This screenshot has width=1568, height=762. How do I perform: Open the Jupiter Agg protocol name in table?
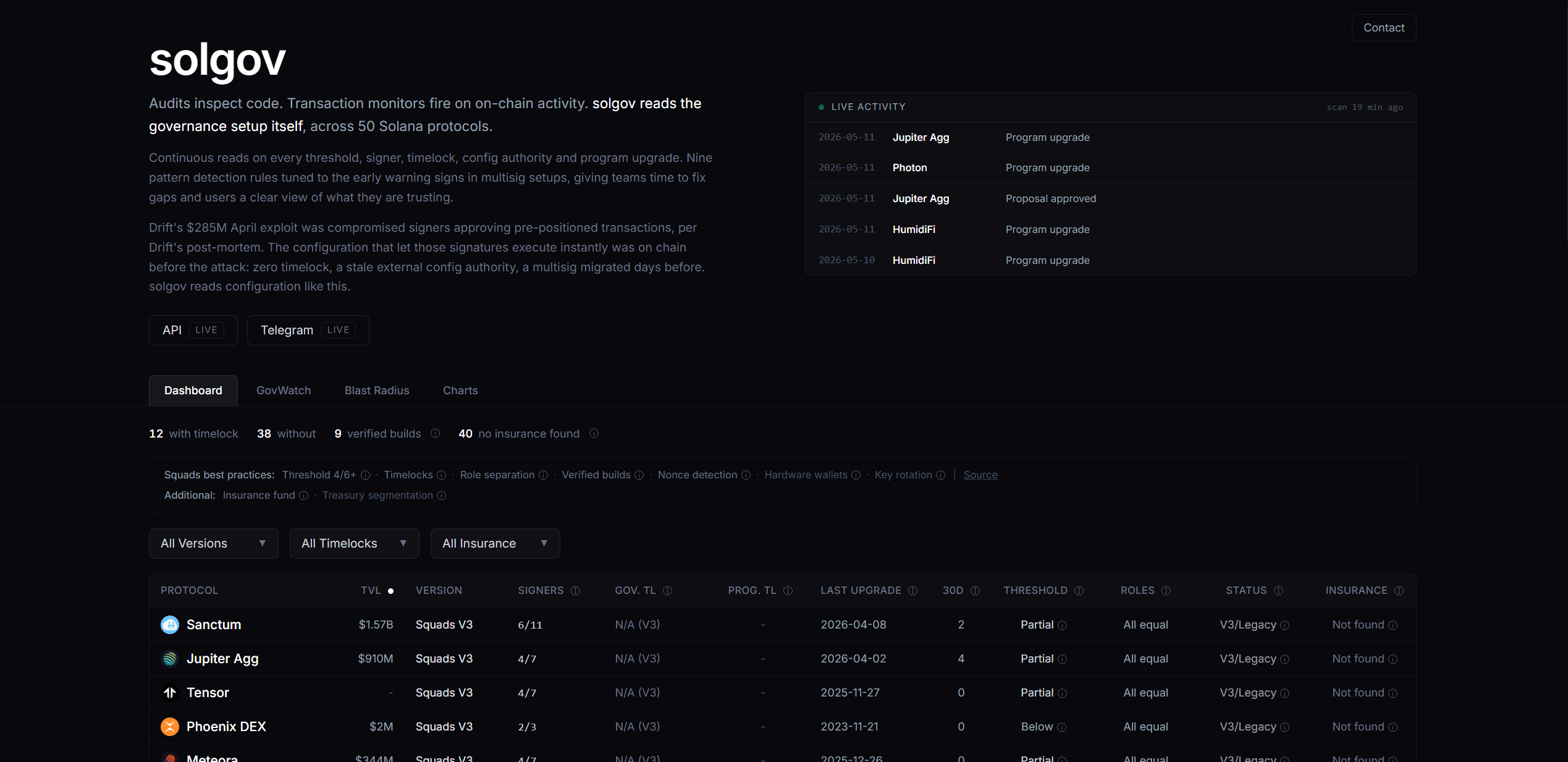(222, 659)
